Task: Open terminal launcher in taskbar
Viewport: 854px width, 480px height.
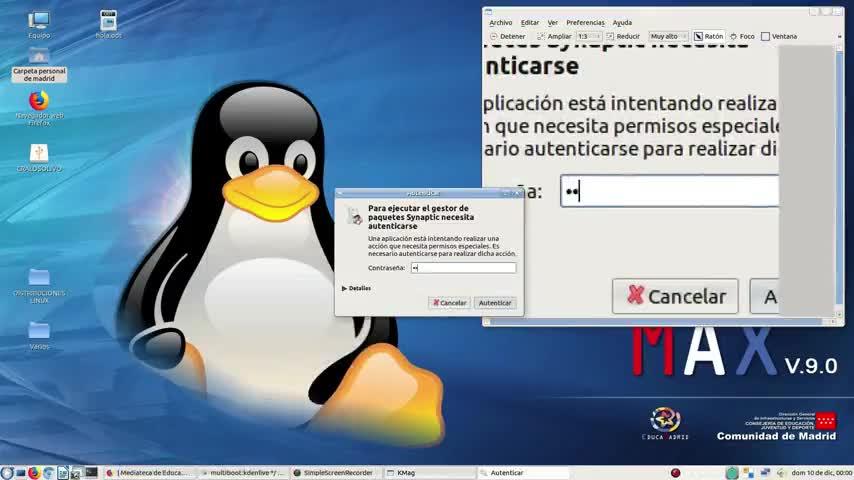Action: click(91, 472)
